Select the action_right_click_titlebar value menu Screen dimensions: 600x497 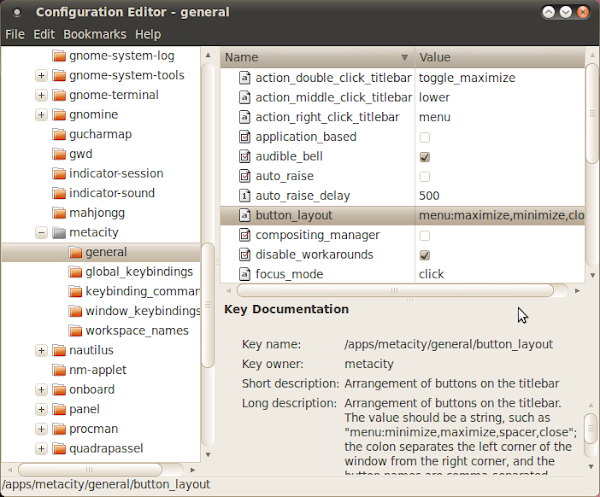pos(434,117)
